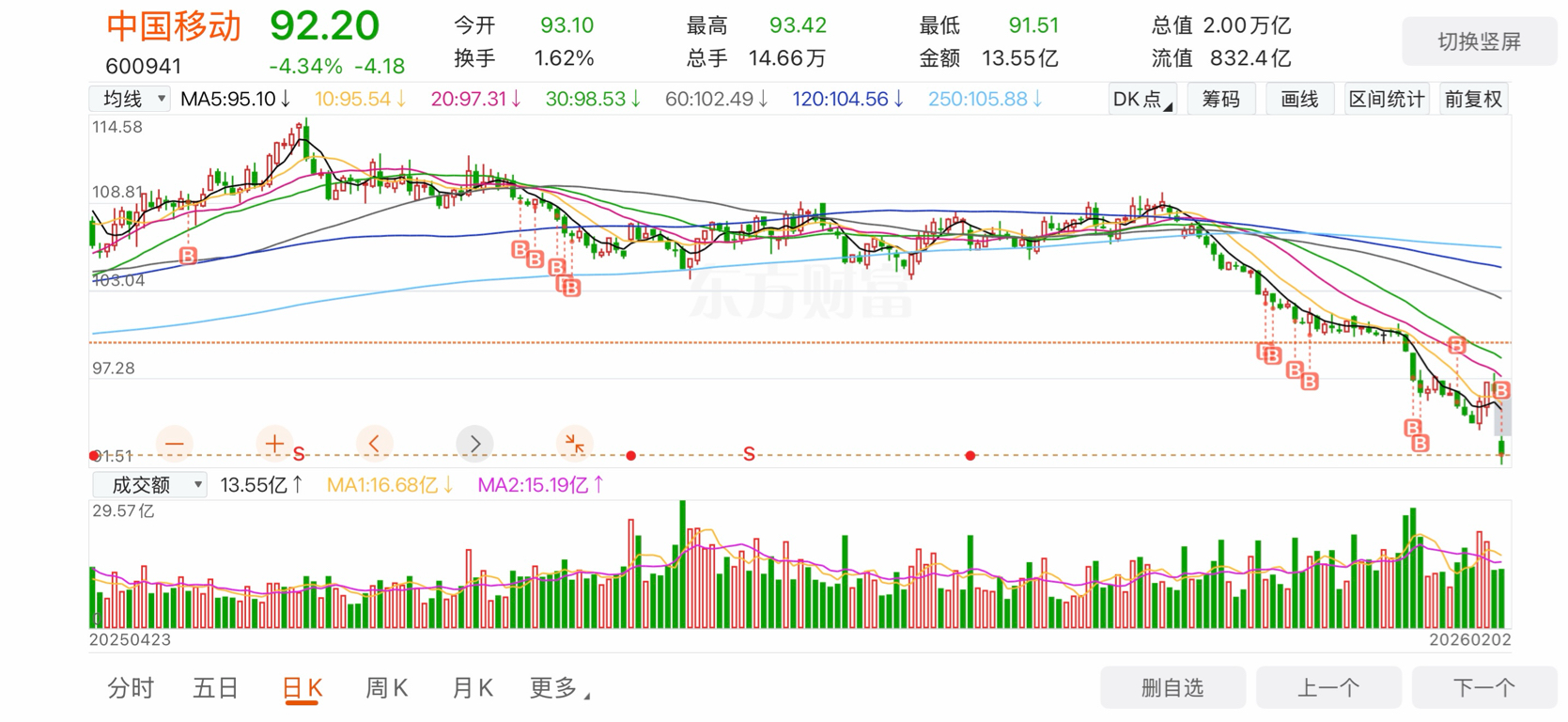1568x722 pixels.
Task: Open 区间统计 range statistics
Action: point(1387,99)
